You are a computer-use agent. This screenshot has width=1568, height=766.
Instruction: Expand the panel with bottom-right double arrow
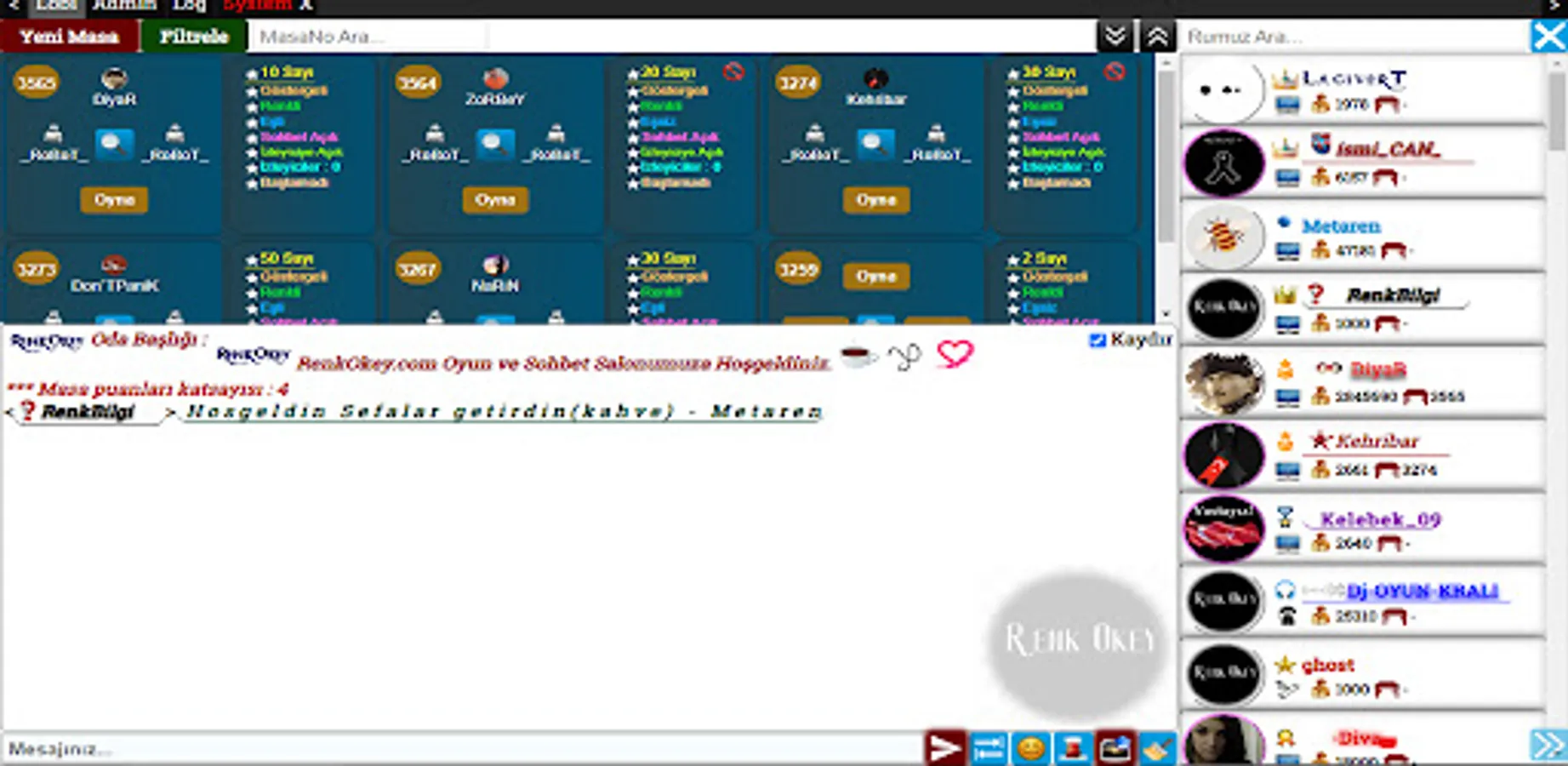click(x=1548, y=746)
